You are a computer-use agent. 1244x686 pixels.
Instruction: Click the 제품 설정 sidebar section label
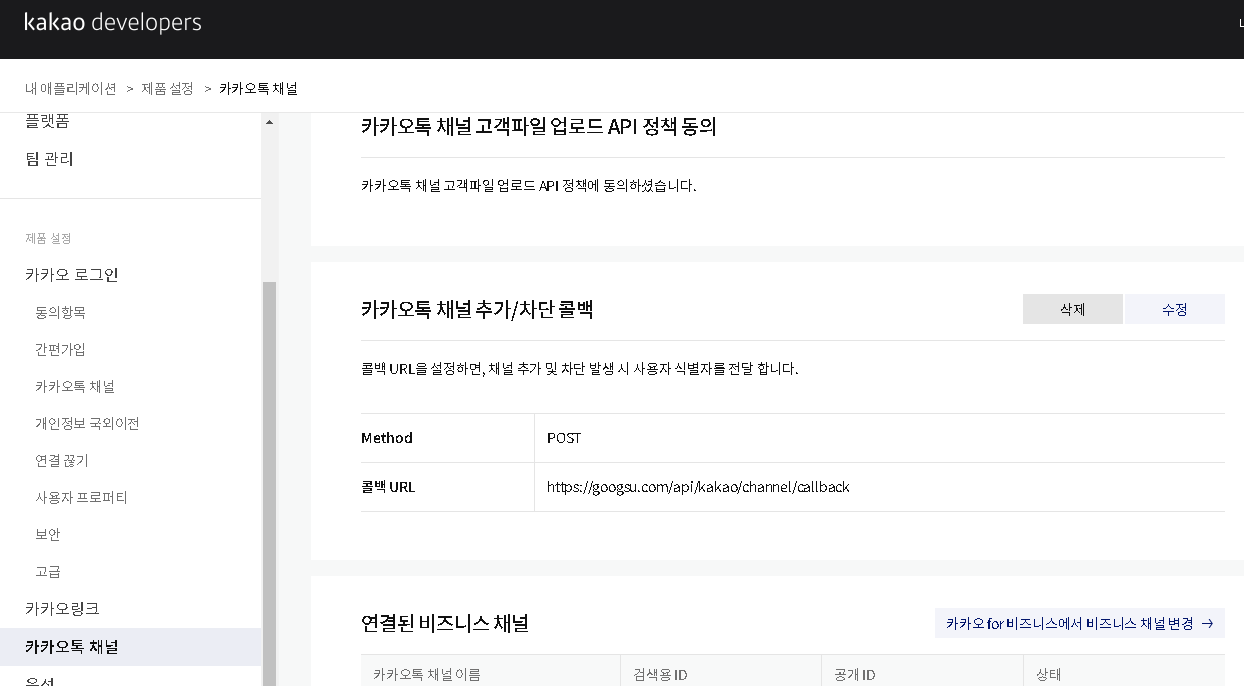(x=48, y=238)
